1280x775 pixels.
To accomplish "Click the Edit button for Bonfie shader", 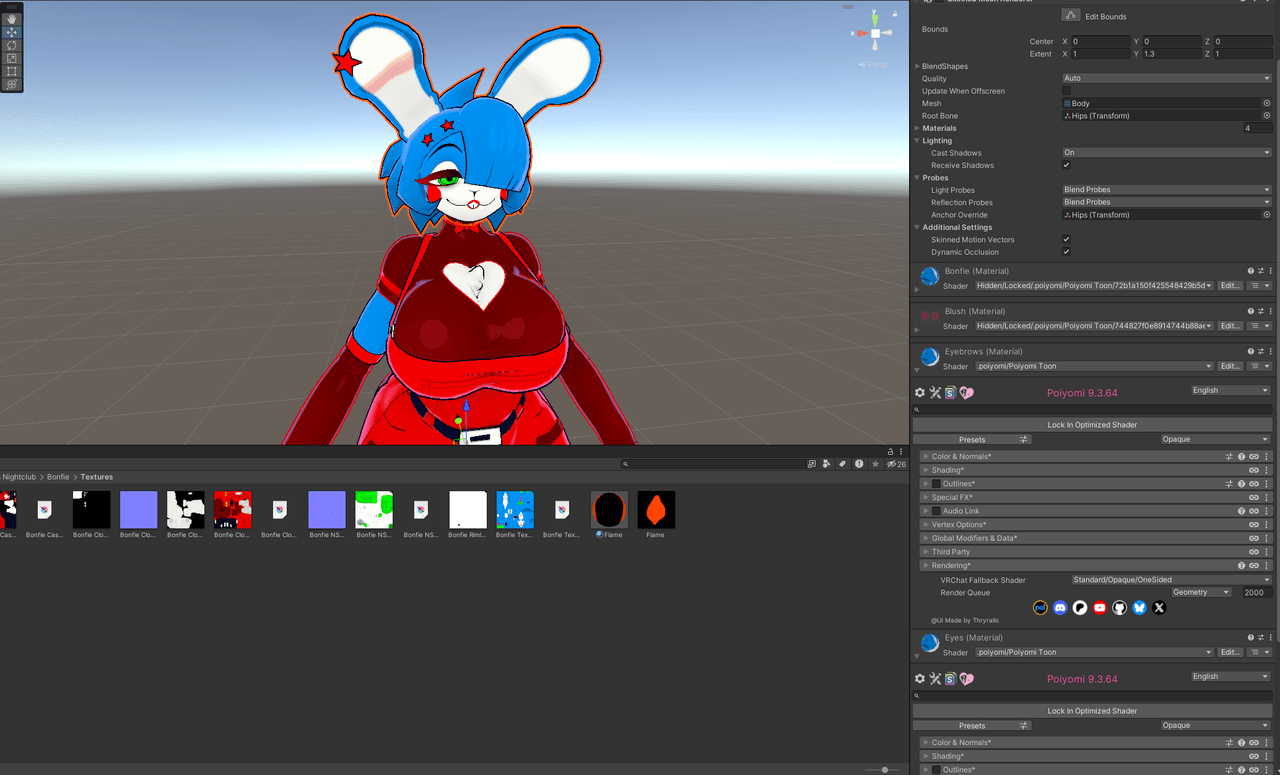I will (x=1230, y=286).
